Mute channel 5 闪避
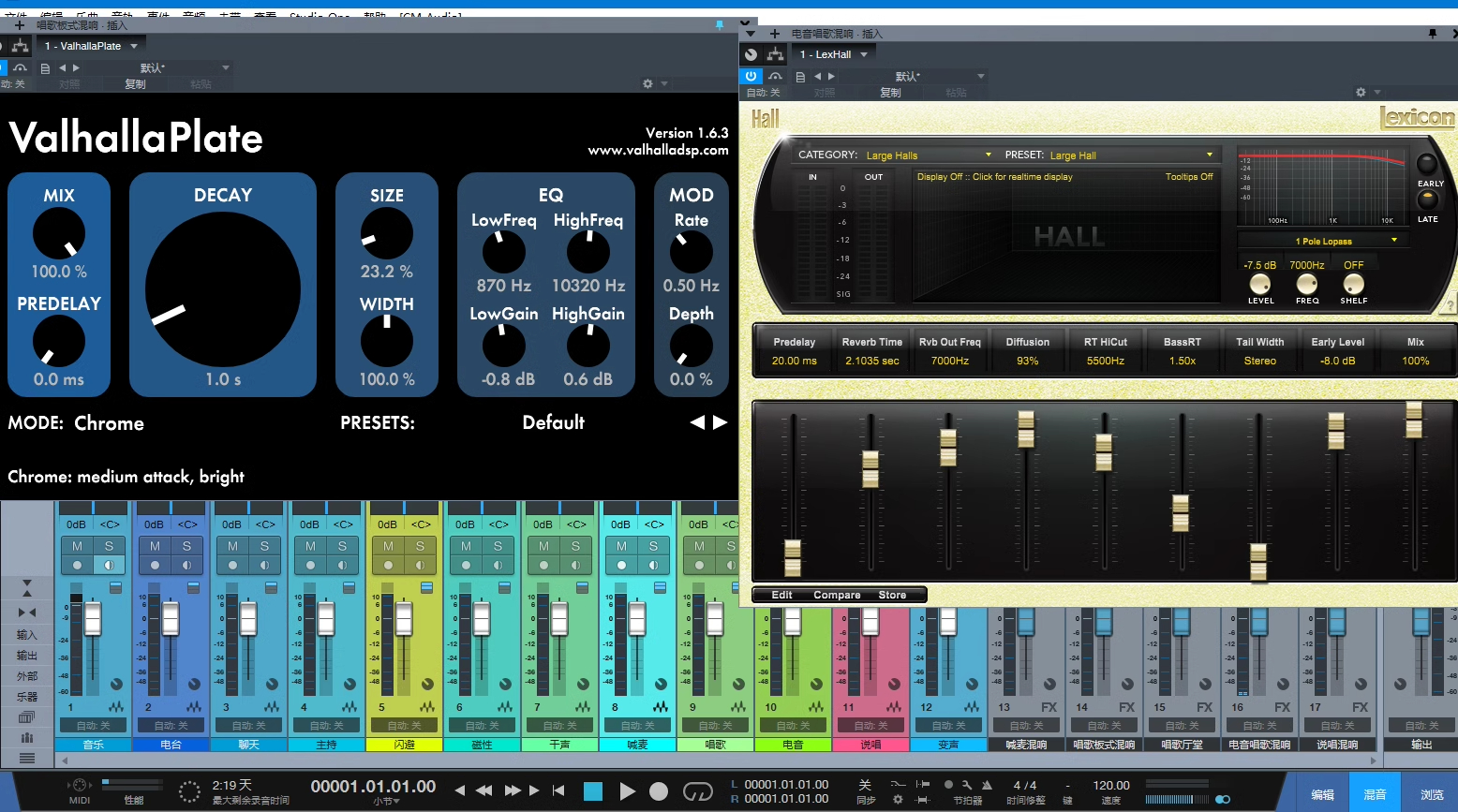1458x812 pixels. pos(388,546)
